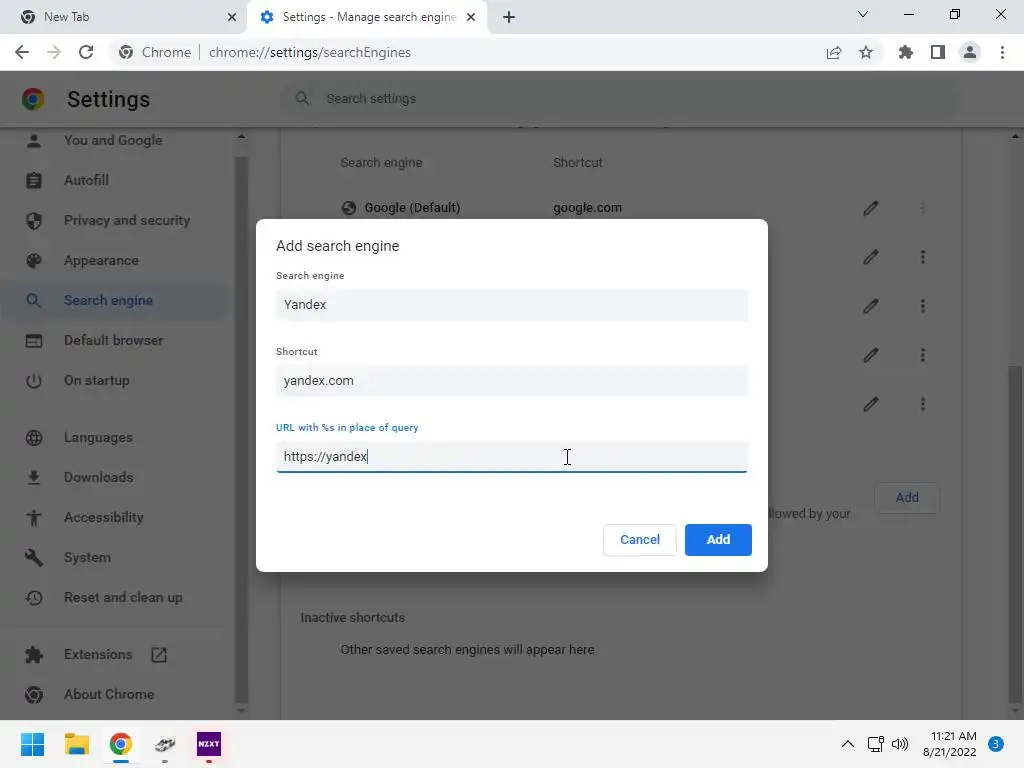Open the NZXT taskbar app
The image size is (1024, 768).
[209, 744]
